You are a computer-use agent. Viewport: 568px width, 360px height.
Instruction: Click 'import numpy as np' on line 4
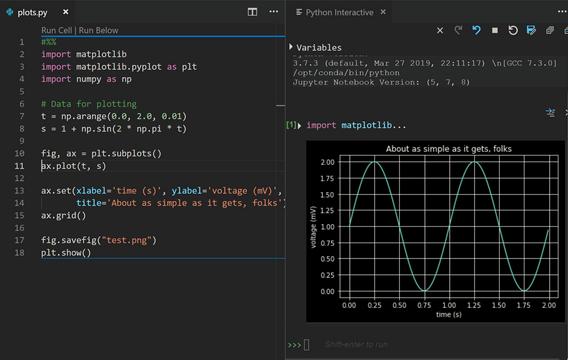pyautogui.click(x=86, y=79)
